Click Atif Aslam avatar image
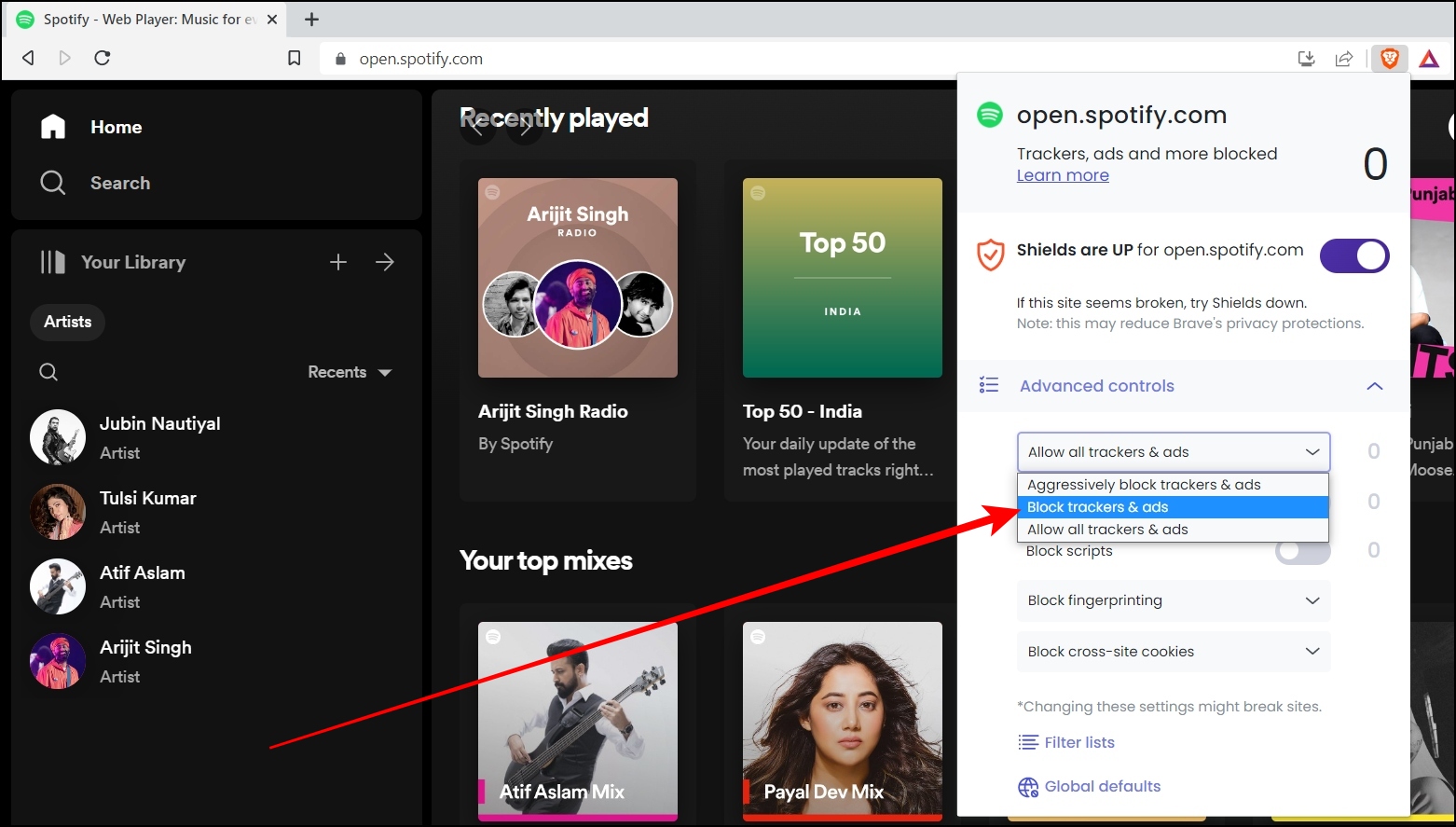This screenshot has height=827, width=1456. click(58, 586)
